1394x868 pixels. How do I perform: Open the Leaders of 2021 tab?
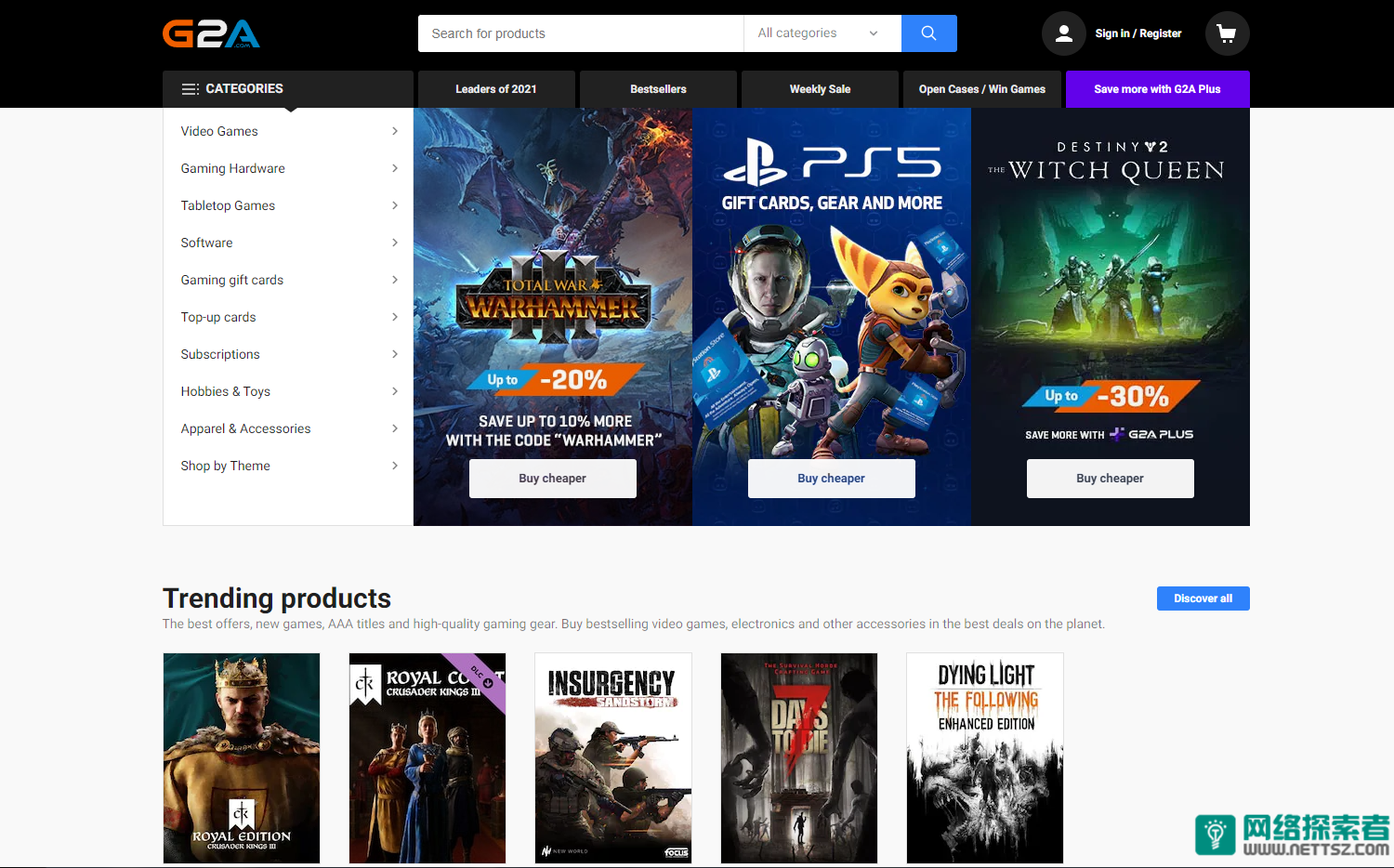tap(495, 88)
